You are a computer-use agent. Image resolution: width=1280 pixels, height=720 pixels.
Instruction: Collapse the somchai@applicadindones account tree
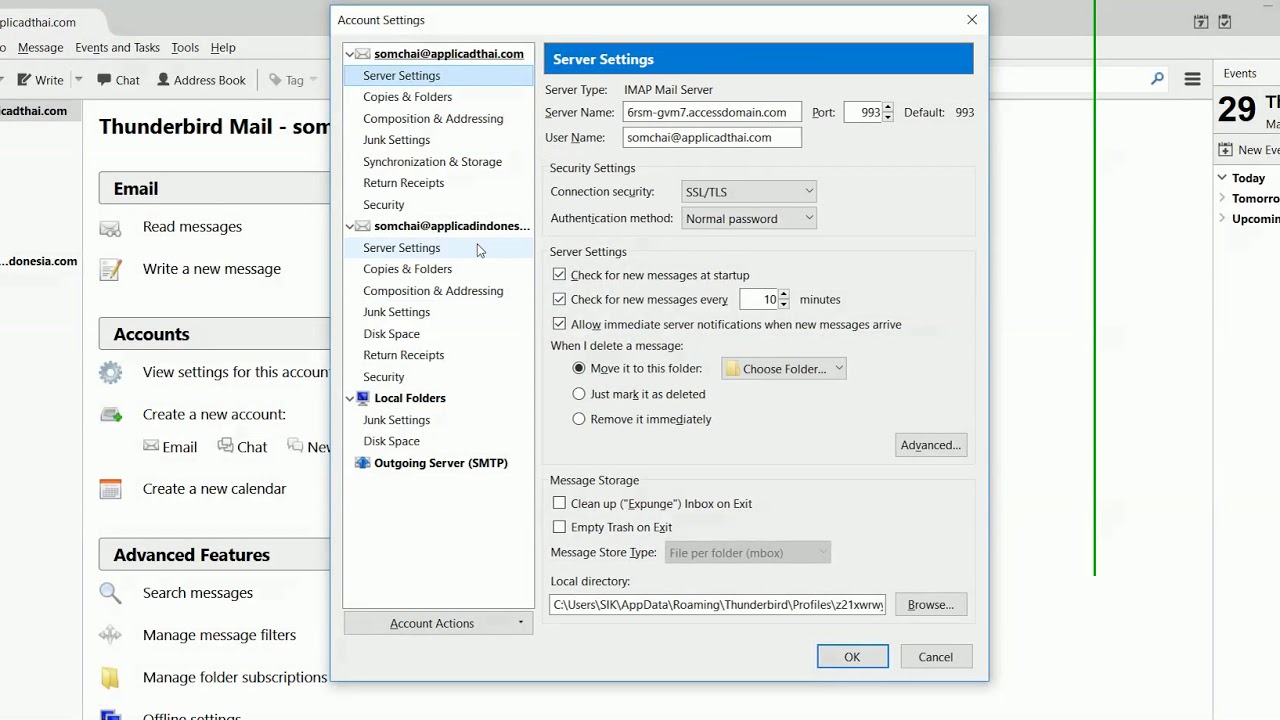tap(350, 226)
